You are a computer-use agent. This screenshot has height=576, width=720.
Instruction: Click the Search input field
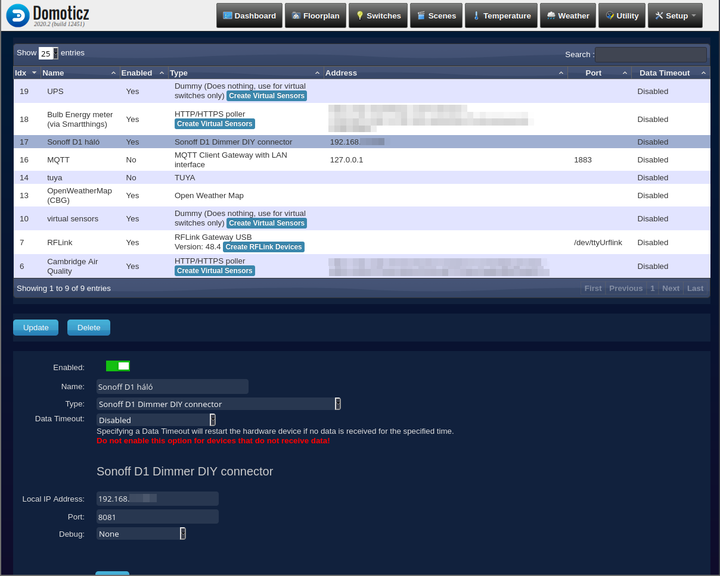click(x=651, y=54)
